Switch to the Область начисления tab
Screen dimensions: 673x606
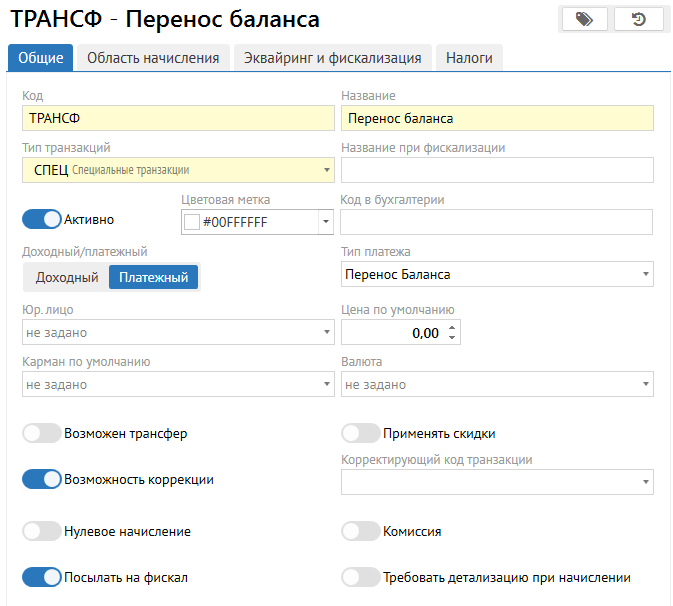153,58
